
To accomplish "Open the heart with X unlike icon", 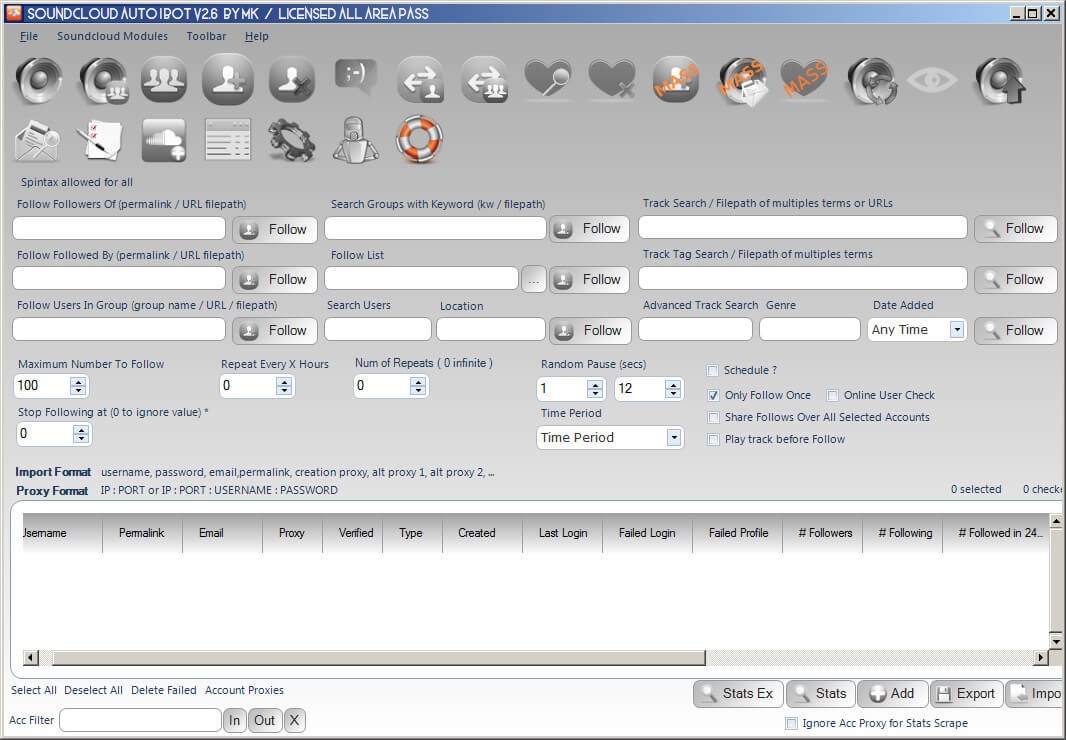I will click(612, 80).
